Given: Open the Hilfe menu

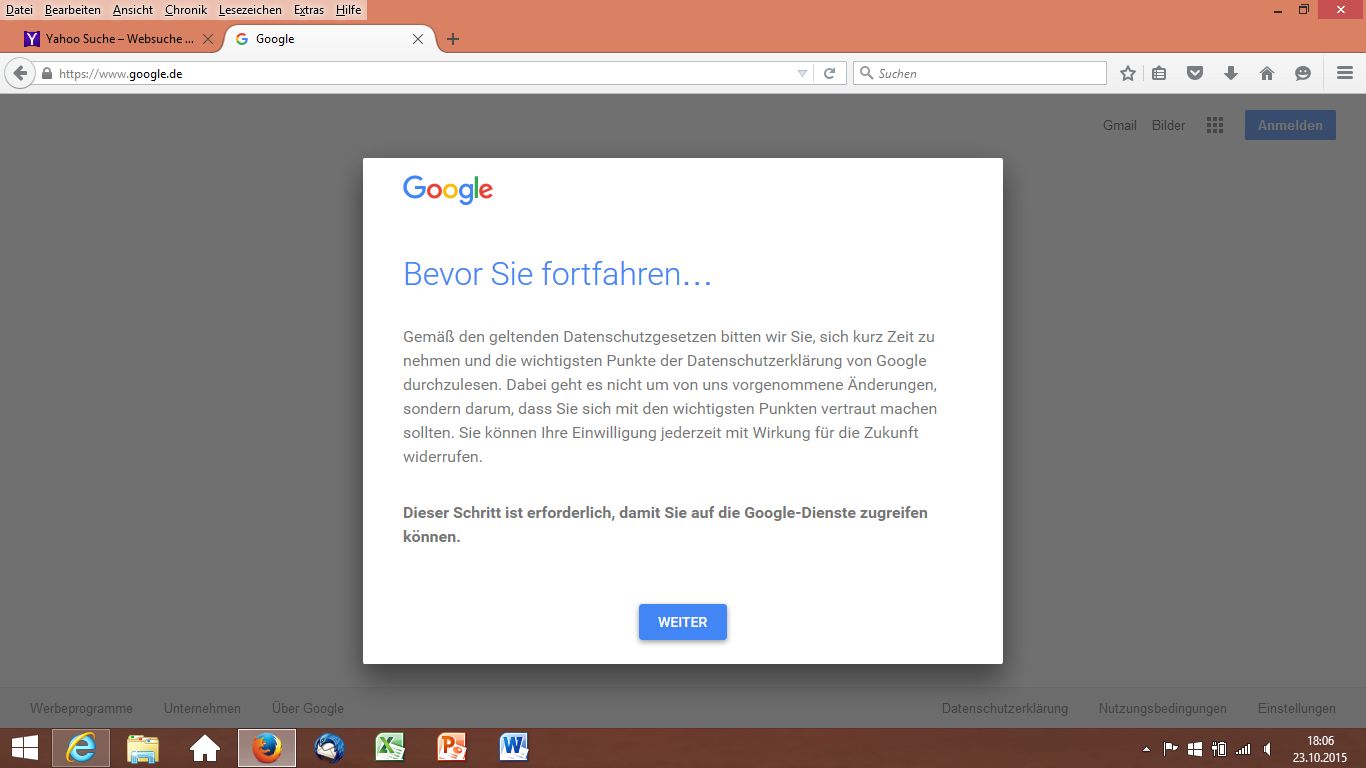Looking at the screenshot, I should tap(349, 10).
